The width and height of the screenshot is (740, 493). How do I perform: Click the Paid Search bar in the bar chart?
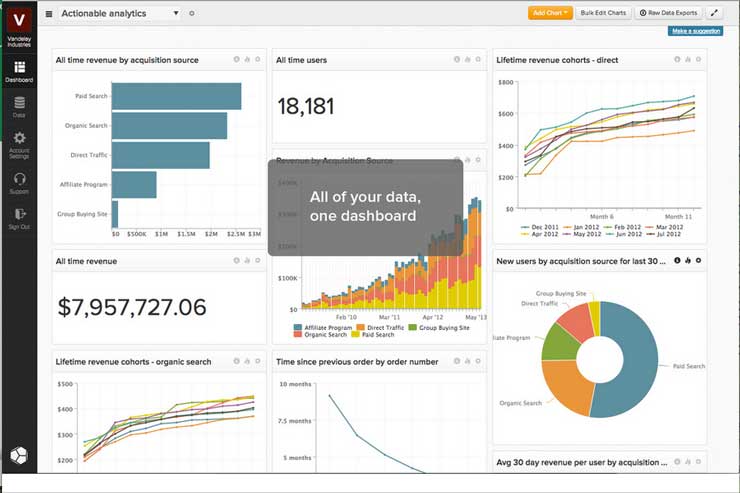pos(177,96)
